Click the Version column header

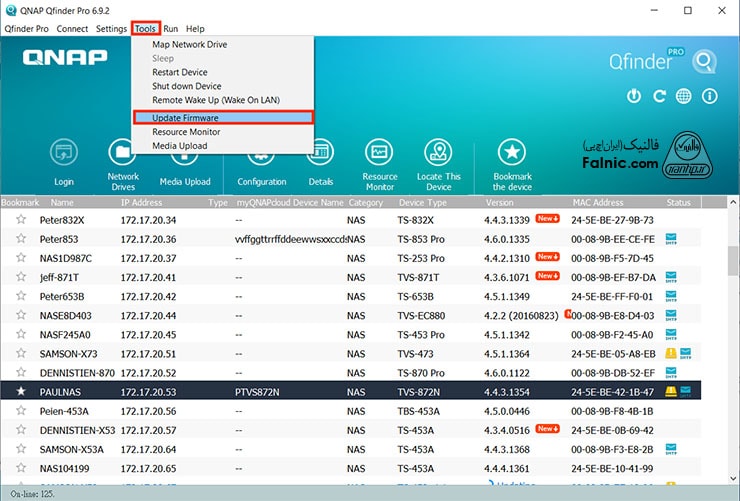tap(499, 202)
